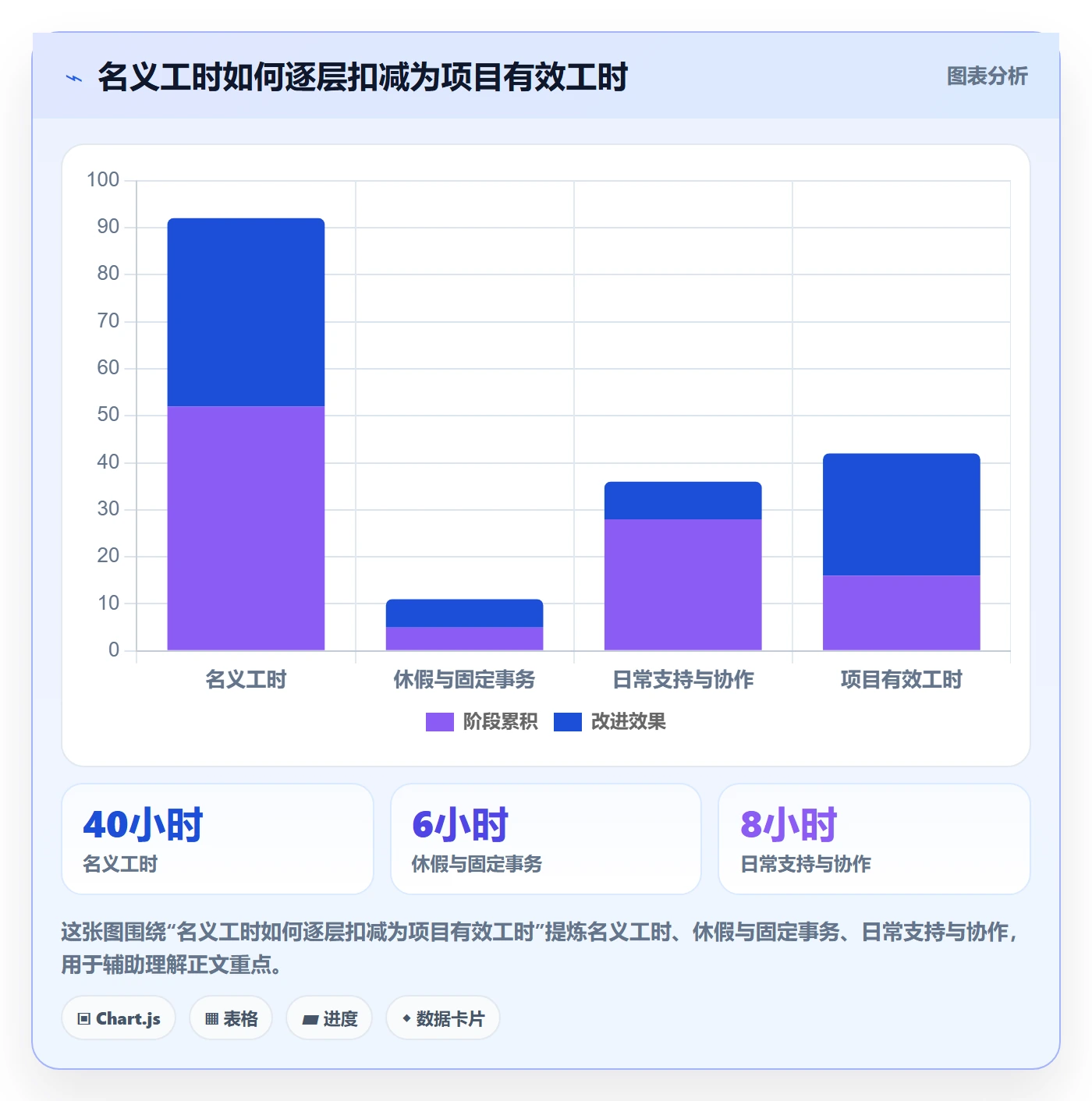The image size is (1092, 1101).
Task: Click the lightning icon beside the title
Action: (x=74, y=78)
